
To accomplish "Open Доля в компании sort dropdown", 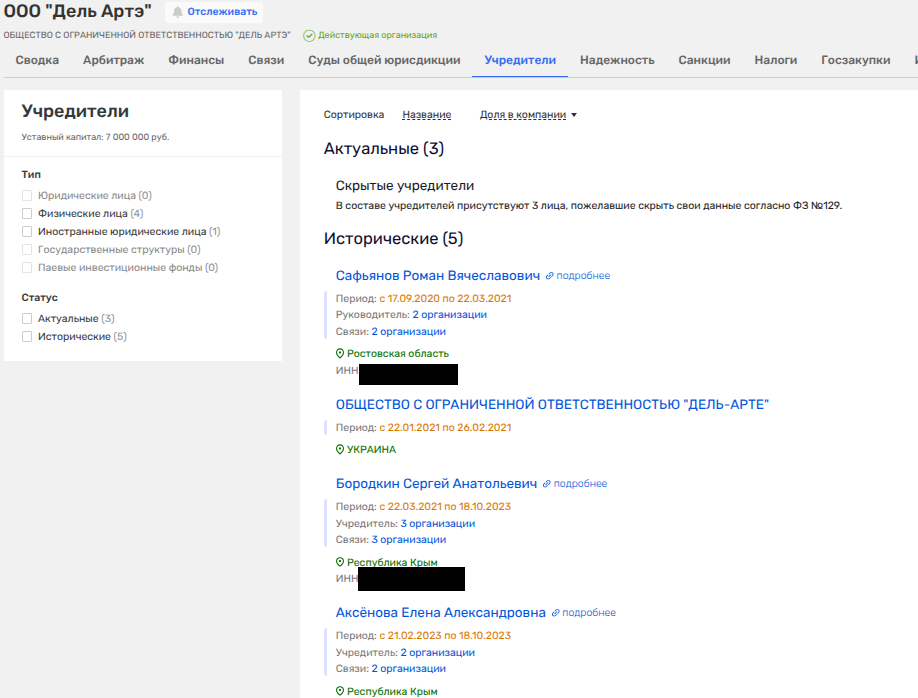I will click(528, 115).
